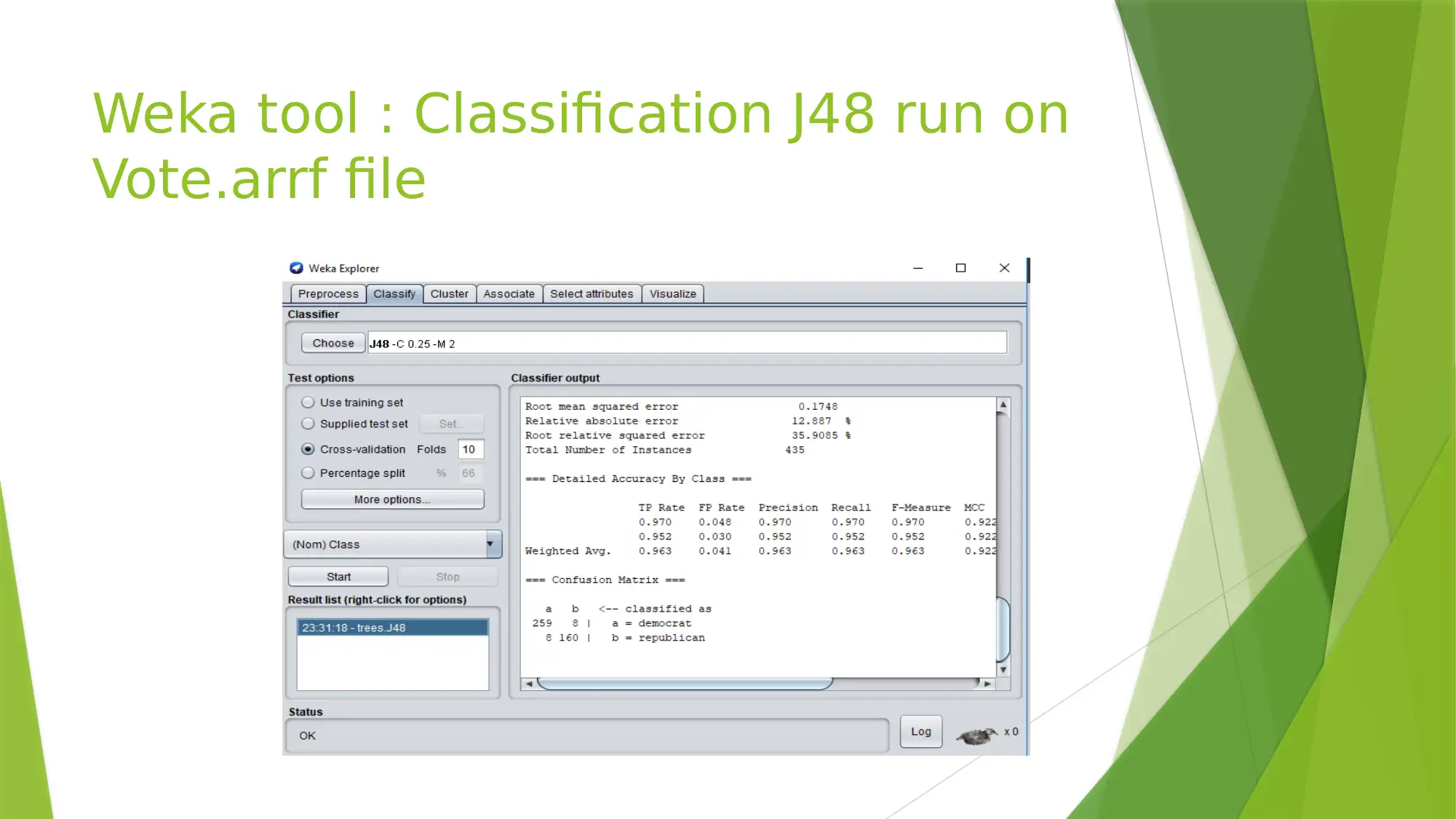Click Total Number of Instances line
The image size is (1456, 819).
tap(665, 450)
